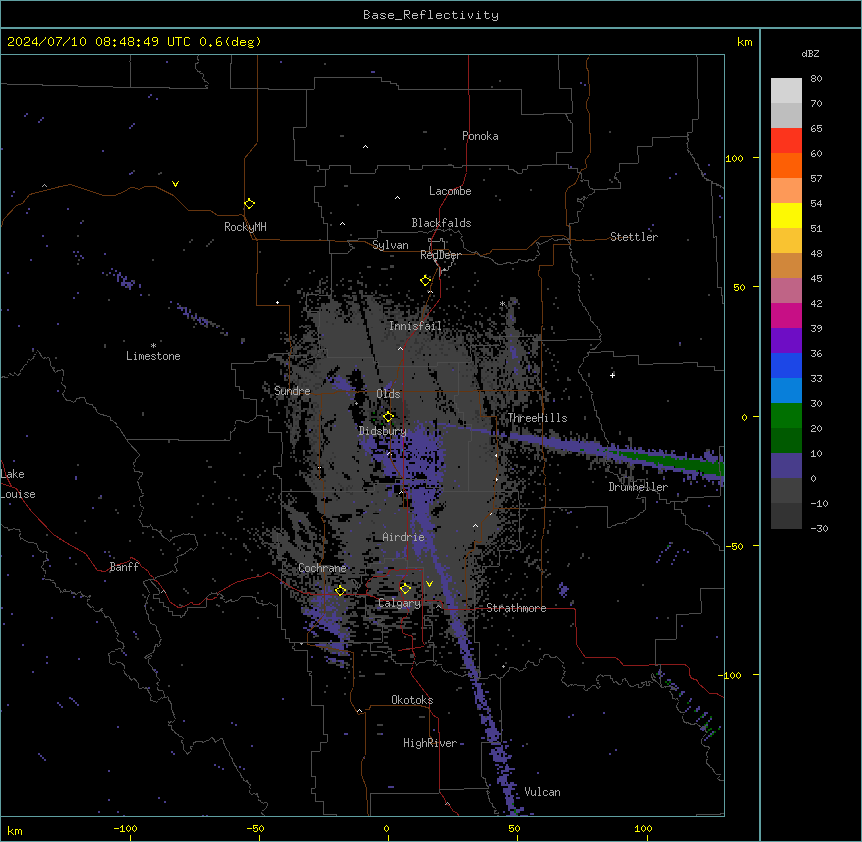Click the Didsbury city label
The image size is (862, 842).
coord(383,431)
